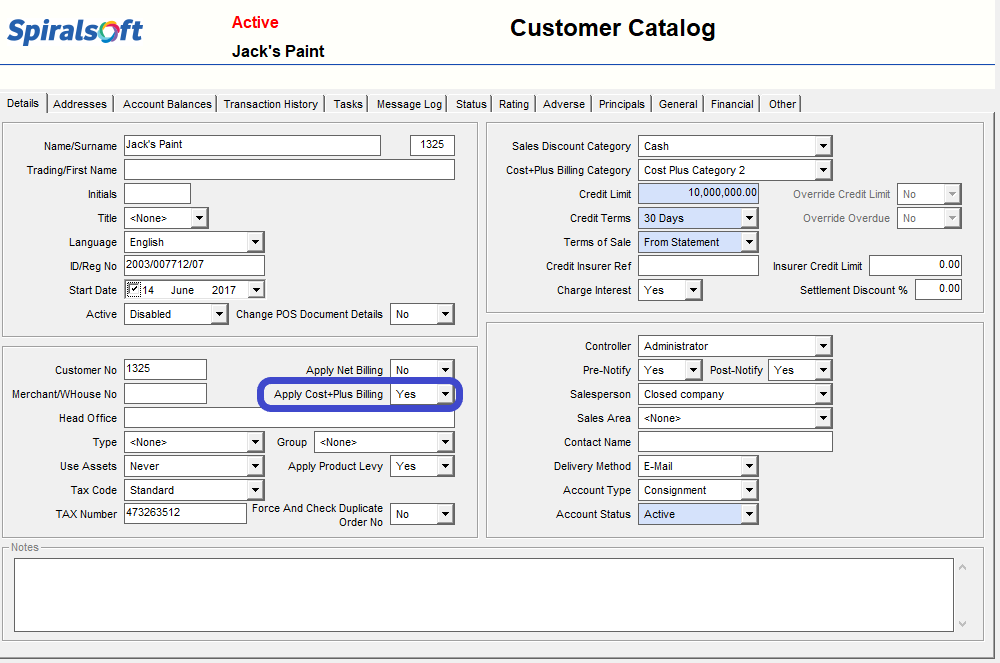Expand the Sales Discount Category dropdown
The height and width of the screenshot is (663, 1000).
tap(823, 146)
